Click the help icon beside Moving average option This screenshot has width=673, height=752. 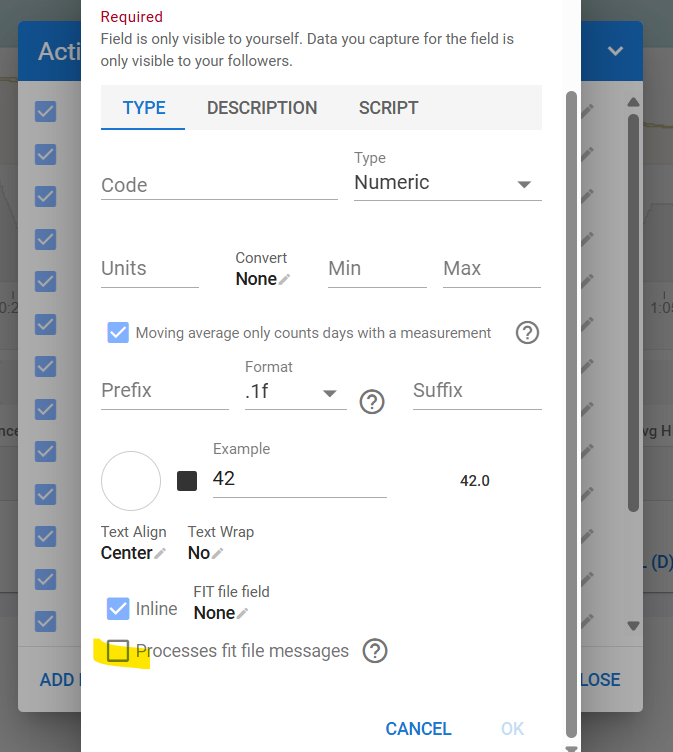pyautogui.click(x=527, y=333)
